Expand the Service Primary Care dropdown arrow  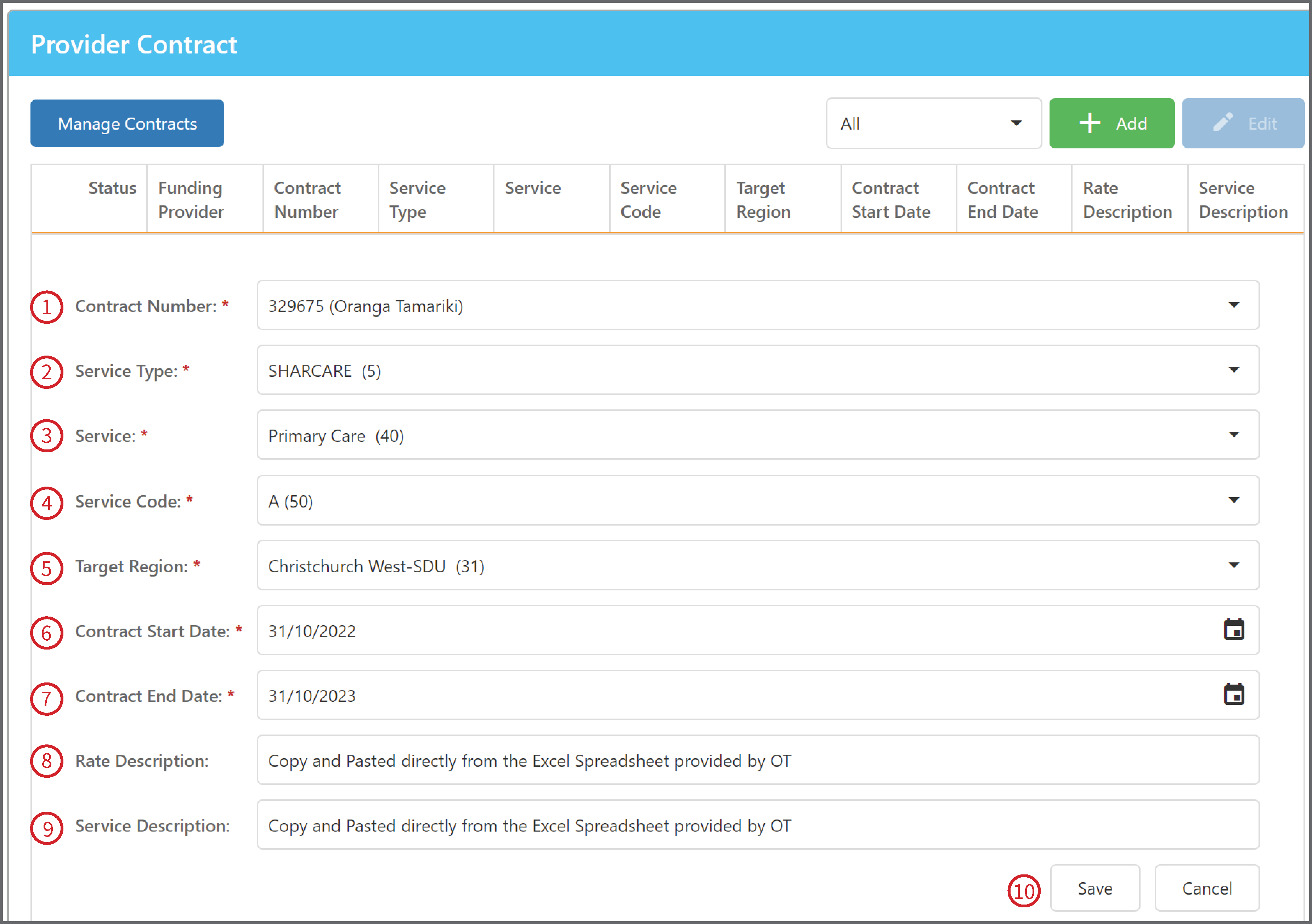[x=1234, y=434]
